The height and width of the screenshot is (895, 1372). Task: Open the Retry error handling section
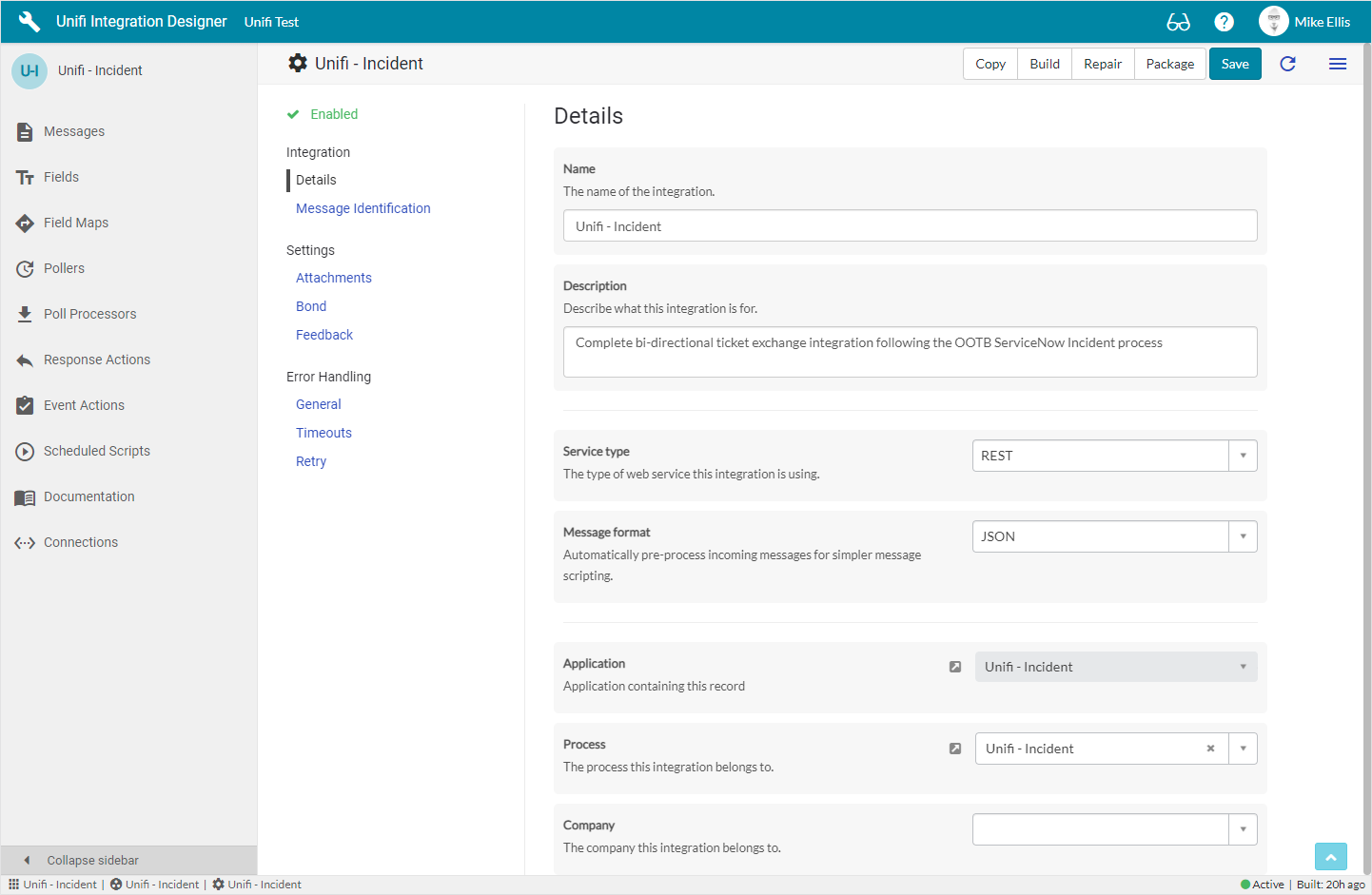tap(311, 461)
